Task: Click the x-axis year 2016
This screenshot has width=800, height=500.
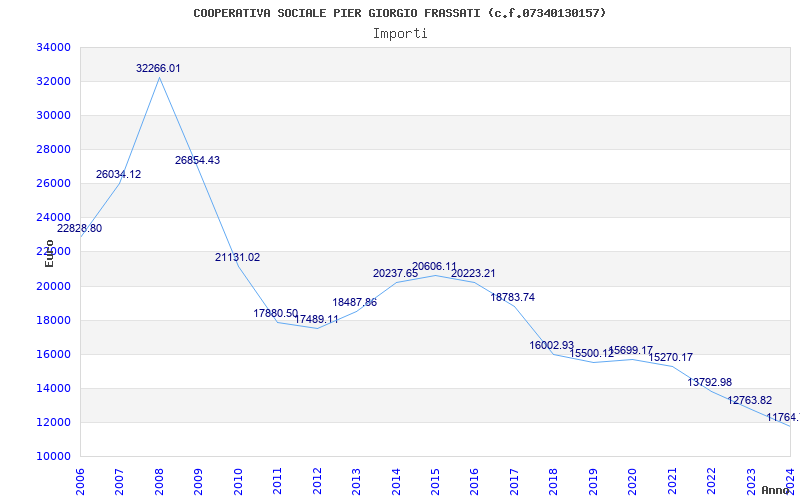Action: pyautogui.click(x=474, y=481)
